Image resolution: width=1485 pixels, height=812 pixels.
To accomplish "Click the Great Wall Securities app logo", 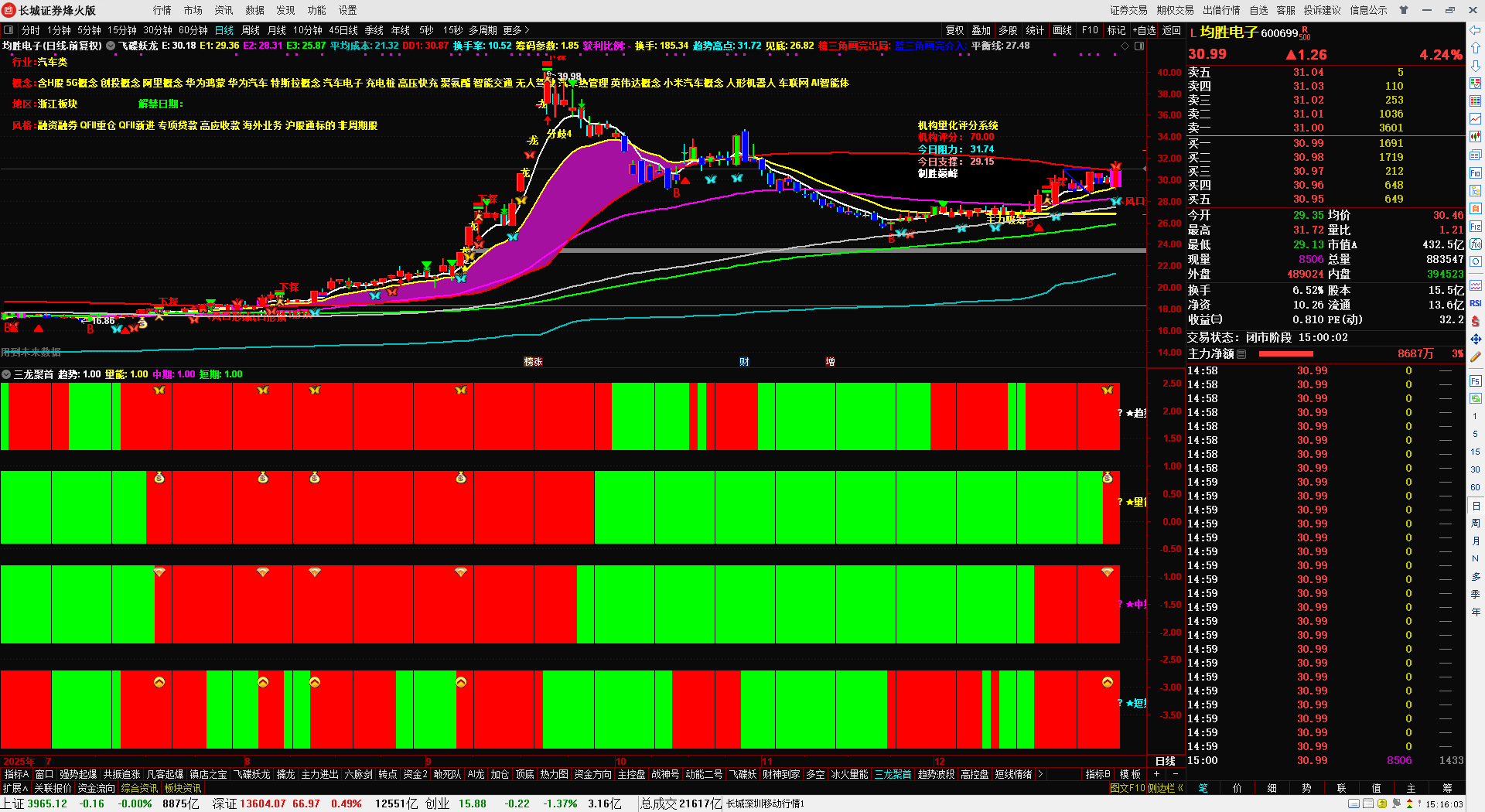I will (9, 10).
